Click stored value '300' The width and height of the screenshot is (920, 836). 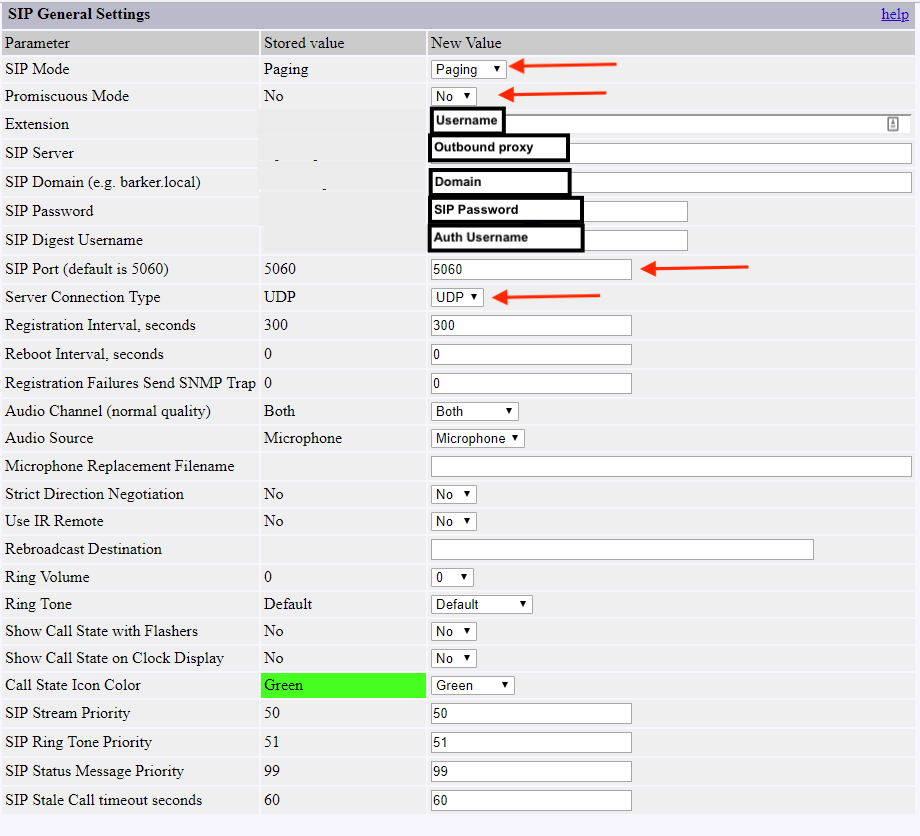coord(276,326)
